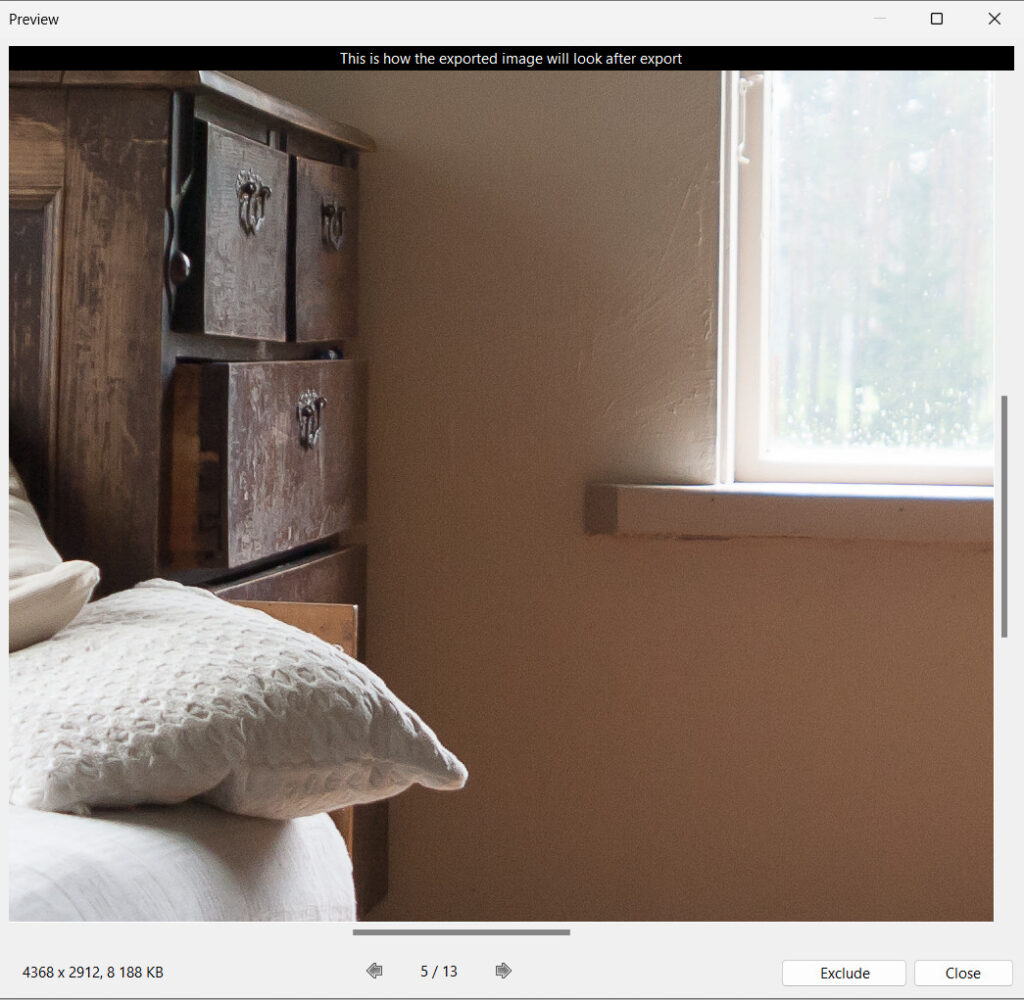1024x1000 pixels.
Task: Go to the next image with right arrow
Action: pyautogui.click(x=504, y=971)
